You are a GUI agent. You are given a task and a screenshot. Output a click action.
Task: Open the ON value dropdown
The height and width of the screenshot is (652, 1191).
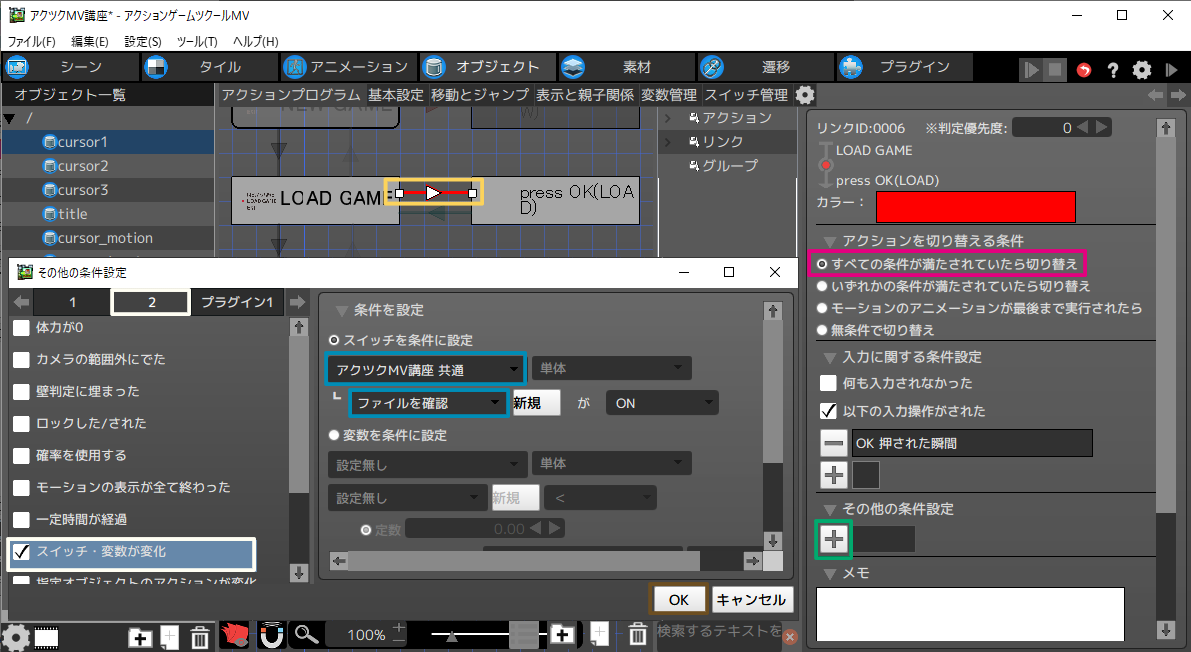click(x=662, y=403)
